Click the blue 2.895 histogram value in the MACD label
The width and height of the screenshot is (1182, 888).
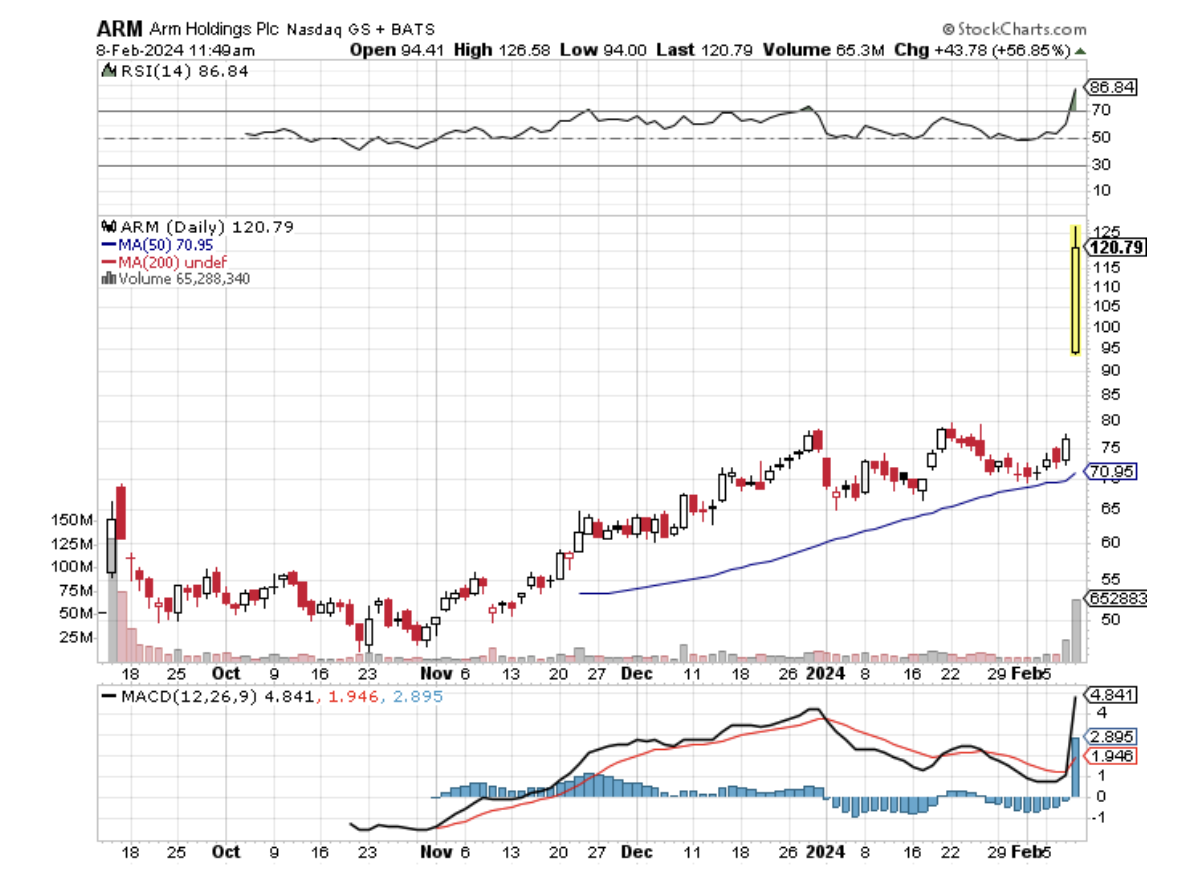pos(418,697)
